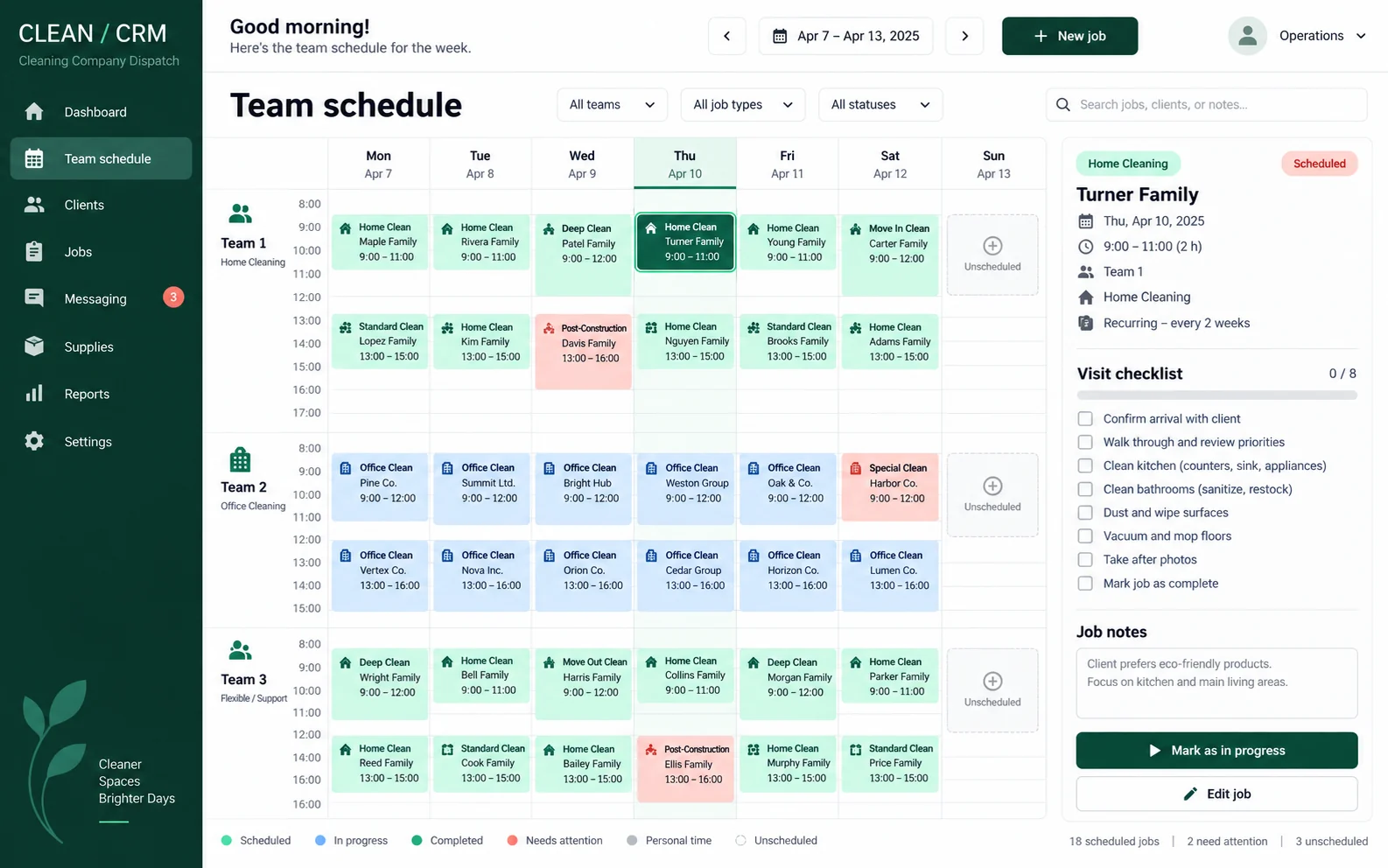1388x868 pixels.
Task: Check Dust and wipe surfaces
Action: (x=1085, y=513)
